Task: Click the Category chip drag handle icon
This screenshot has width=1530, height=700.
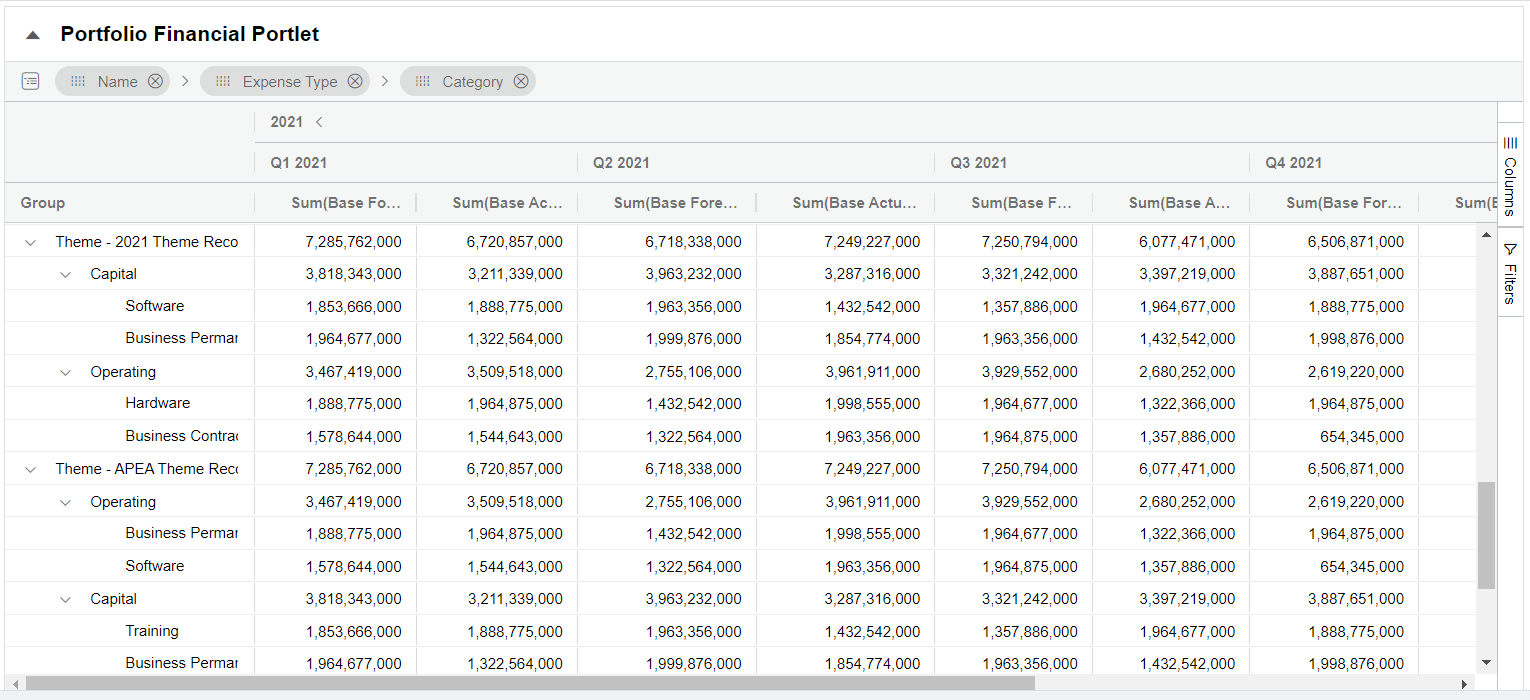Action: (x=423, y=82)
